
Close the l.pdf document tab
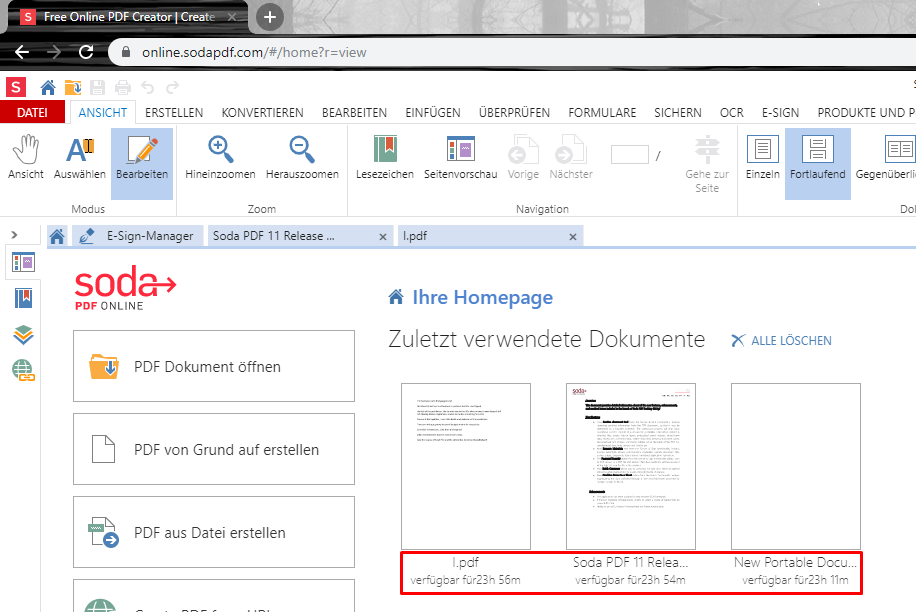[x=572, y=237]
